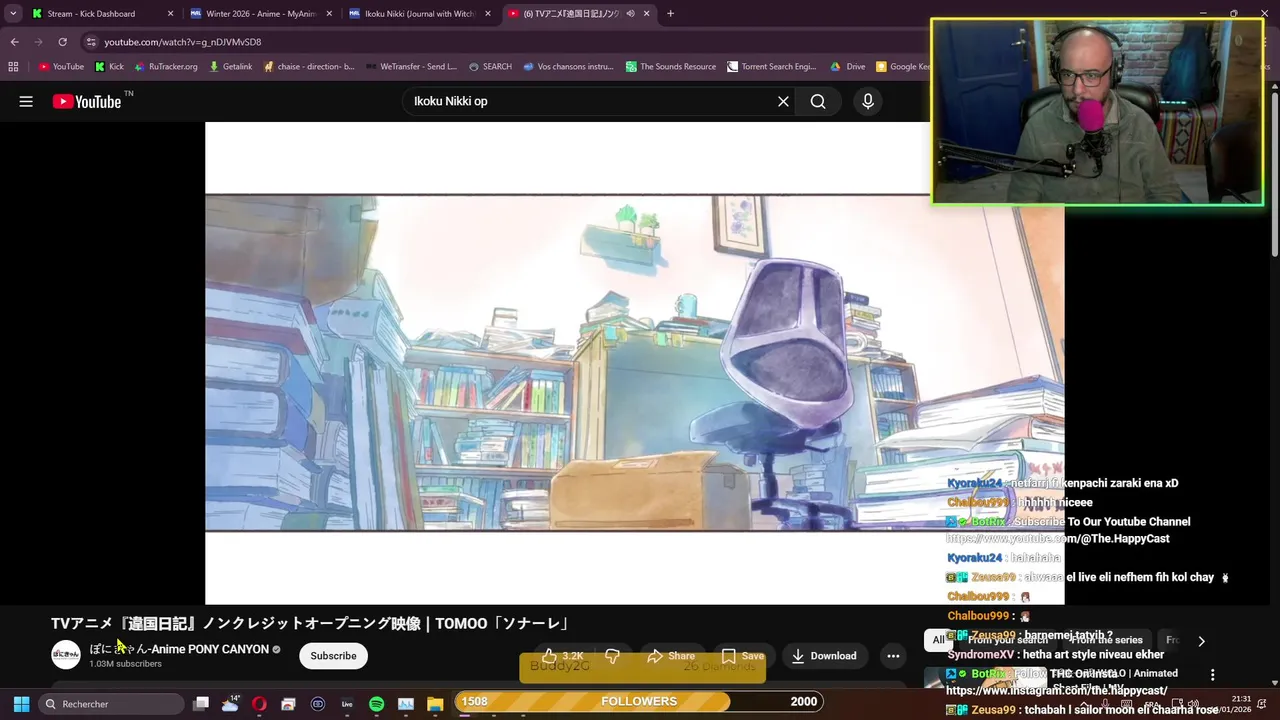Screen dimensions: 1280x720
Task: Close the Stream - Kick Dashboard tab
Action: click(x=170, y=14)
